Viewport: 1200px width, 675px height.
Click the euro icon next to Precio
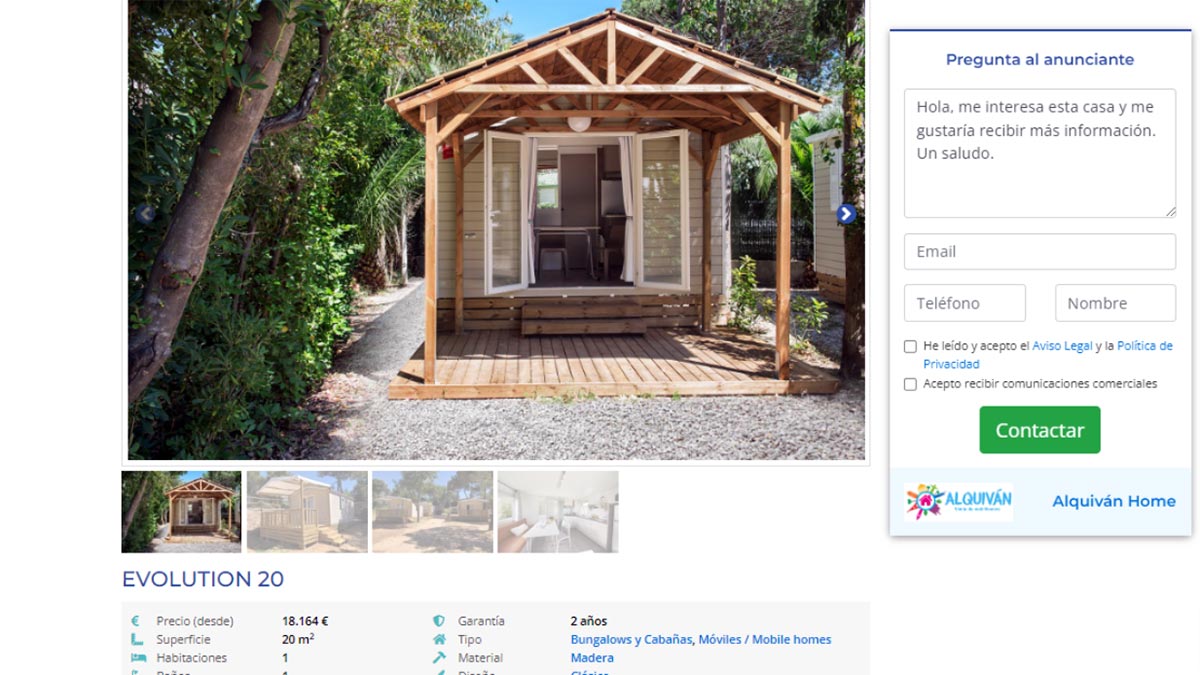(x=137, y=621)
